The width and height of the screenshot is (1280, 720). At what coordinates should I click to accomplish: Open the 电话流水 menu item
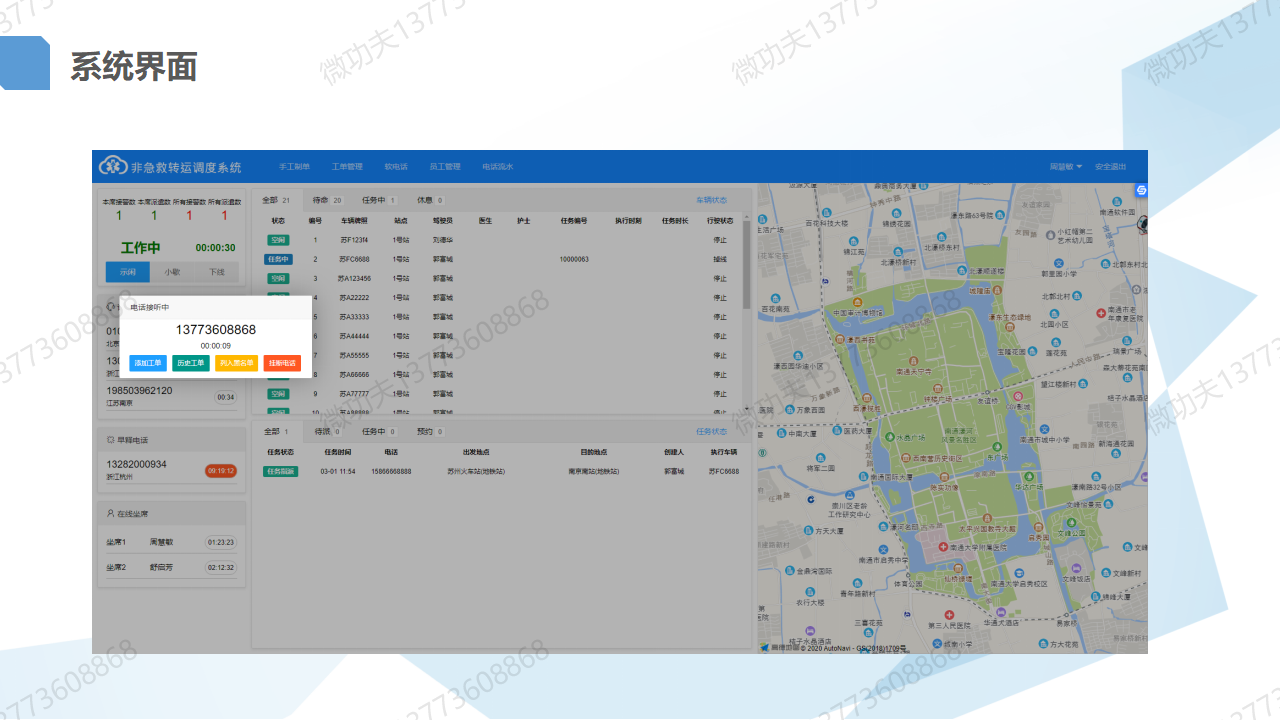coord(497,167)
